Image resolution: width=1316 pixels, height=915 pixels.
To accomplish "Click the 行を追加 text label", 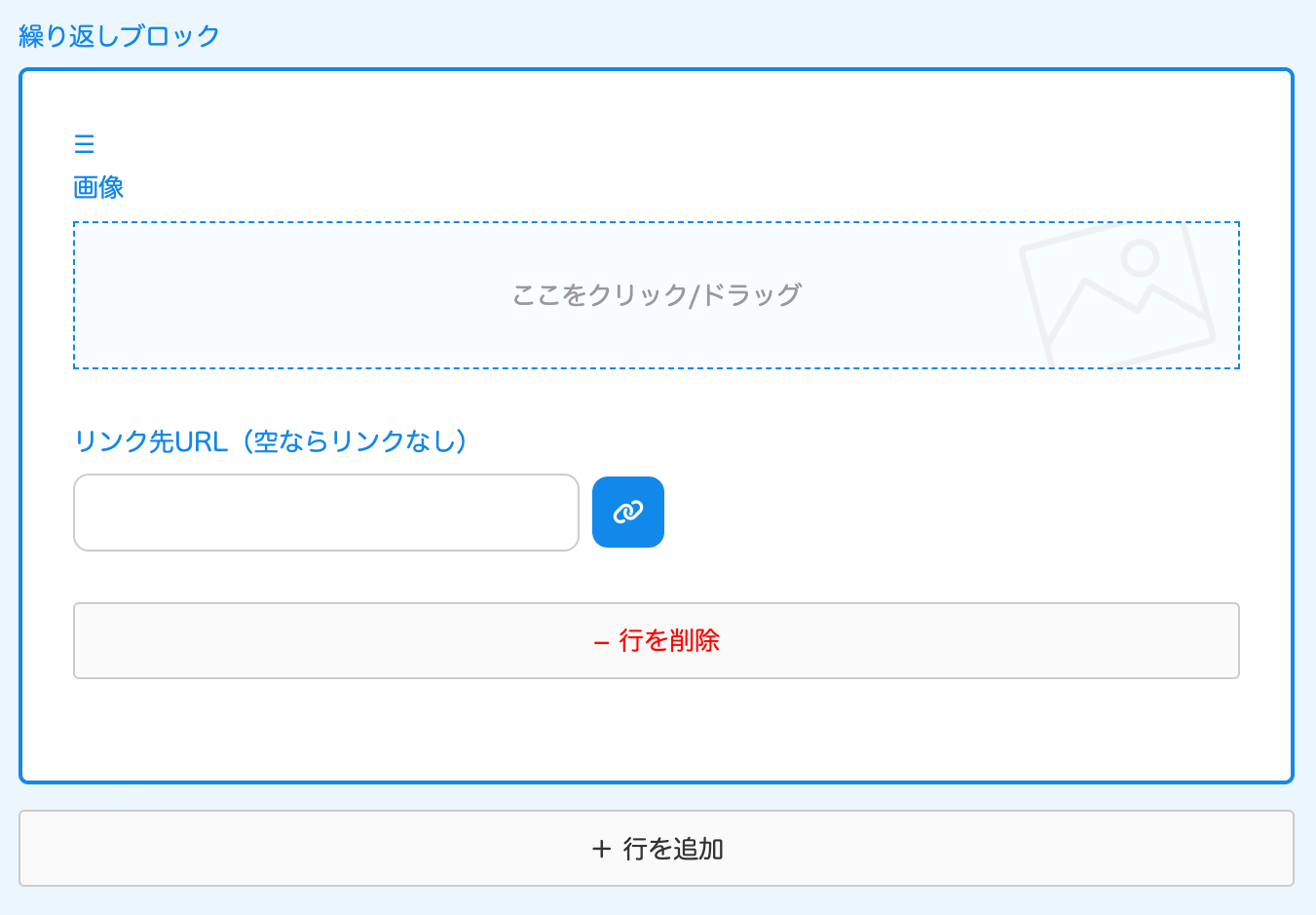I will point(673,849).
